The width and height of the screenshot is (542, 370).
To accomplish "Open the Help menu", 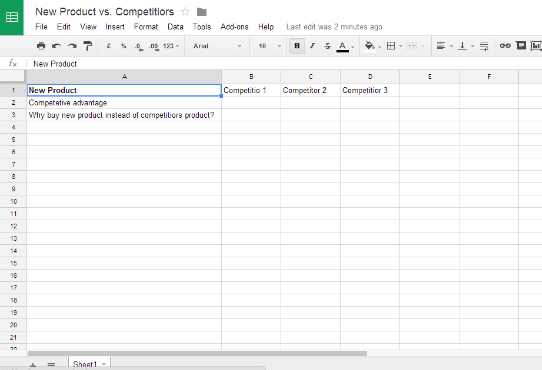I will coord(266,27).
